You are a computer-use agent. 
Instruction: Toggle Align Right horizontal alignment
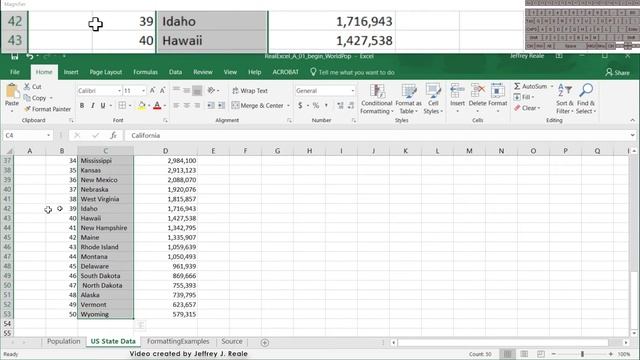pyautogui.click(x=197, y=106)
